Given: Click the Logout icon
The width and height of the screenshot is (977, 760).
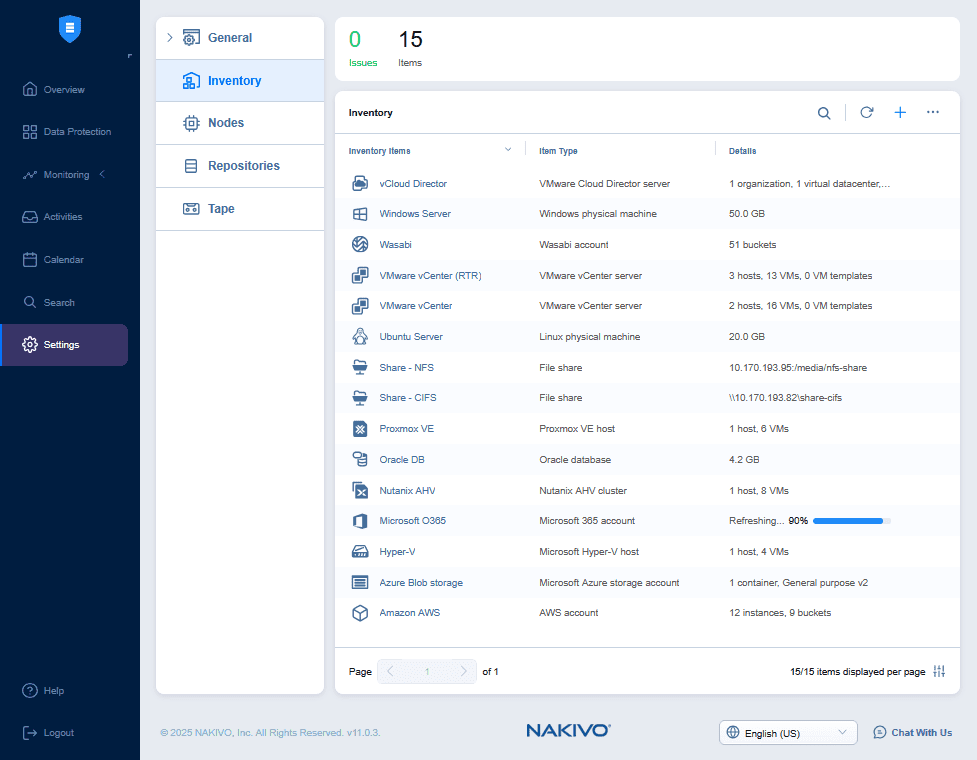Looking at the screenshot, I should click(x=29, y=733).
